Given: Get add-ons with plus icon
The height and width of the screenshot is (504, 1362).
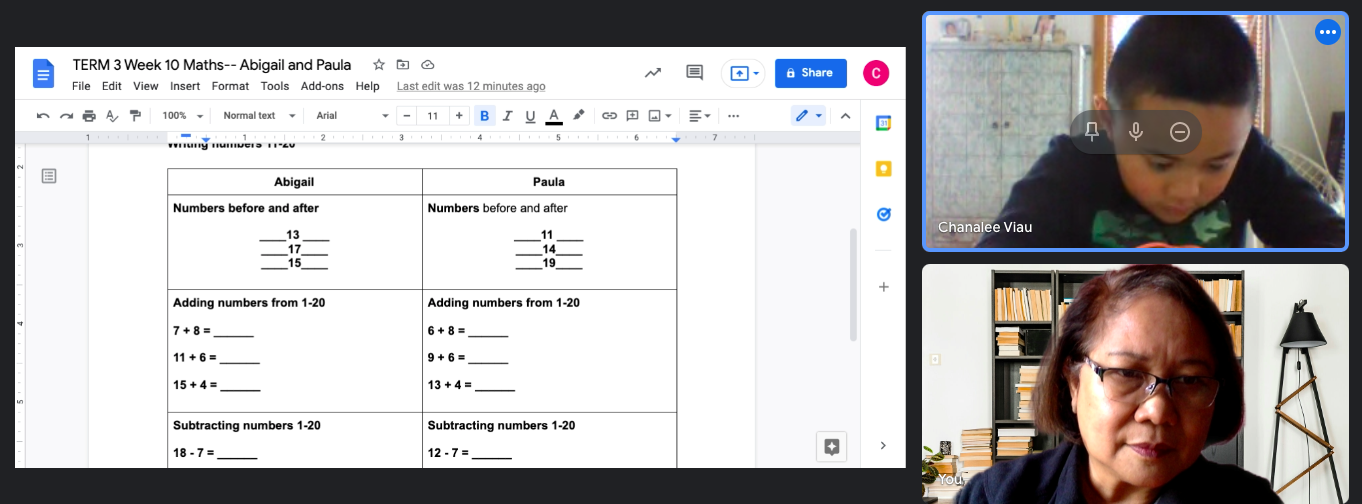Looking at the screenshot, I should point(883,287).
